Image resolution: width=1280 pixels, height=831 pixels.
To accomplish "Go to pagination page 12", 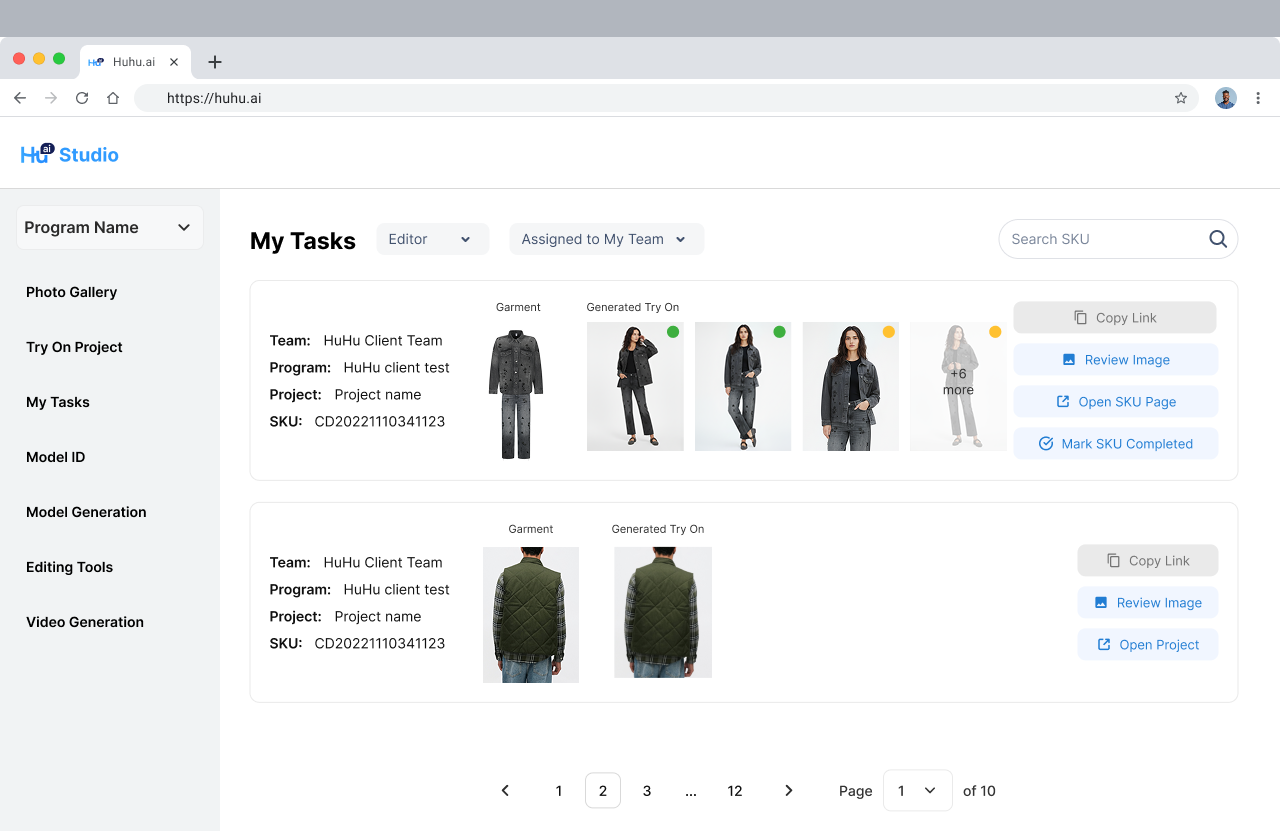I will [735, 790].
